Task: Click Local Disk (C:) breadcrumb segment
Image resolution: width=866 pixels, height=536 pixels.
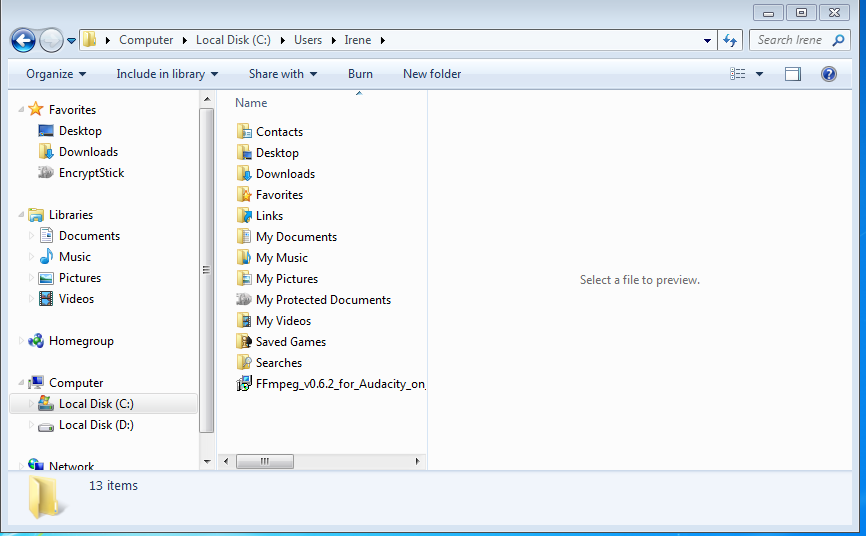Action: pyautogui.click(x=233, y=40)
